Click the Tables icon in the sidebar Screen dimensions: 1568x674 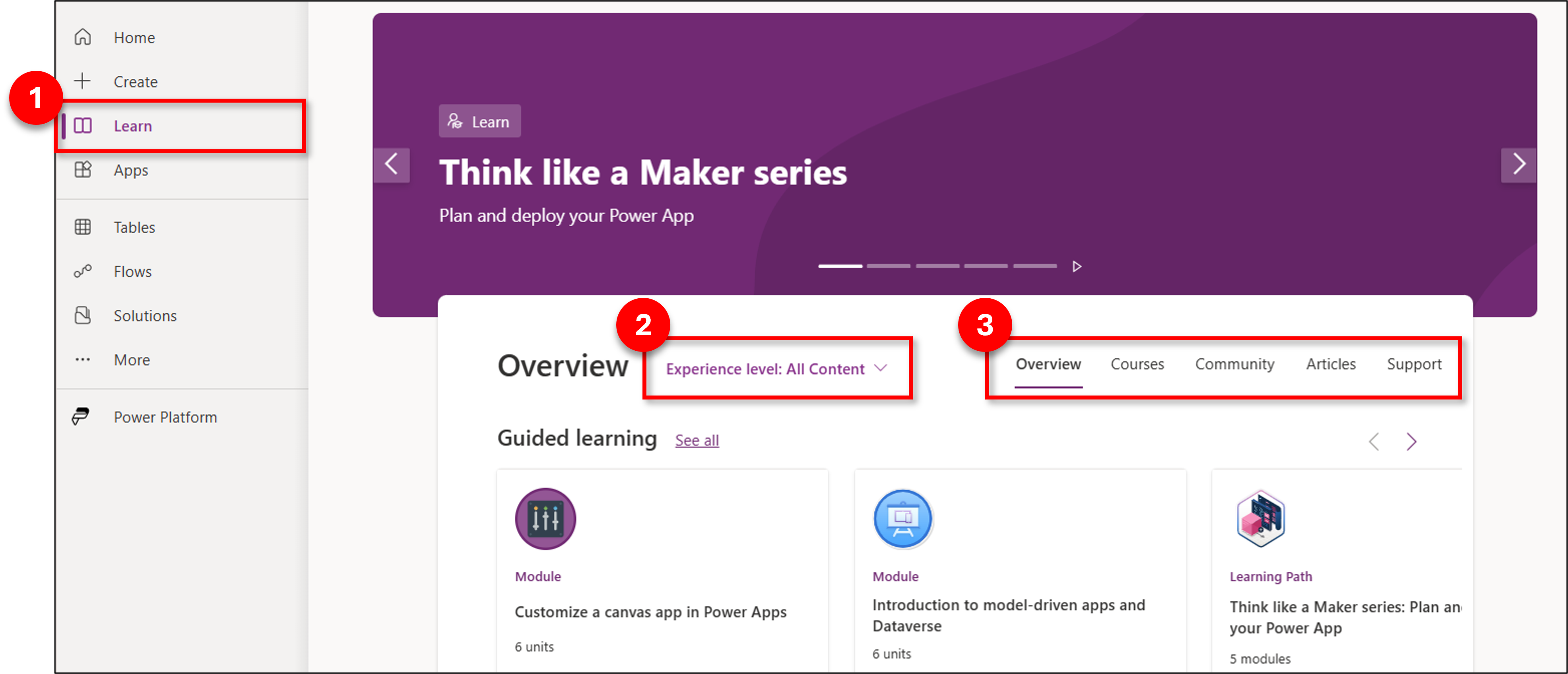83,226
